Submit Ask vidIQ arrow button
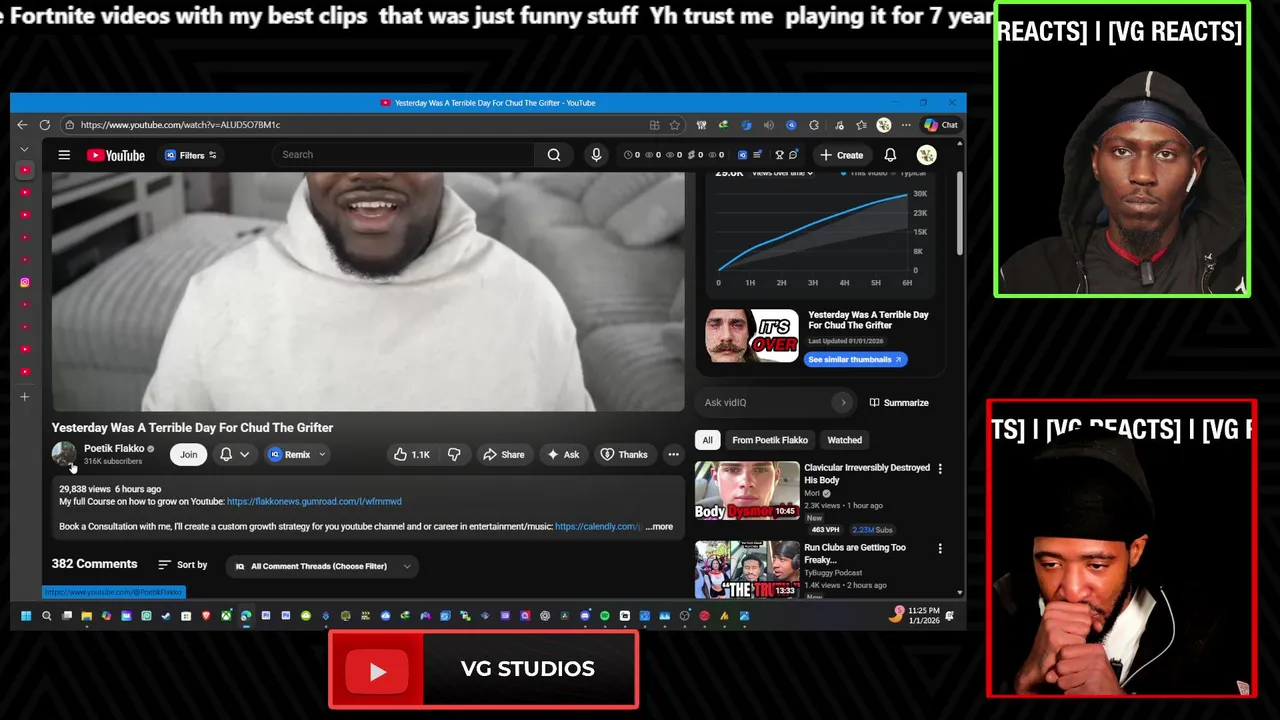The image size is (1280, 720). (x=843, y=402)
